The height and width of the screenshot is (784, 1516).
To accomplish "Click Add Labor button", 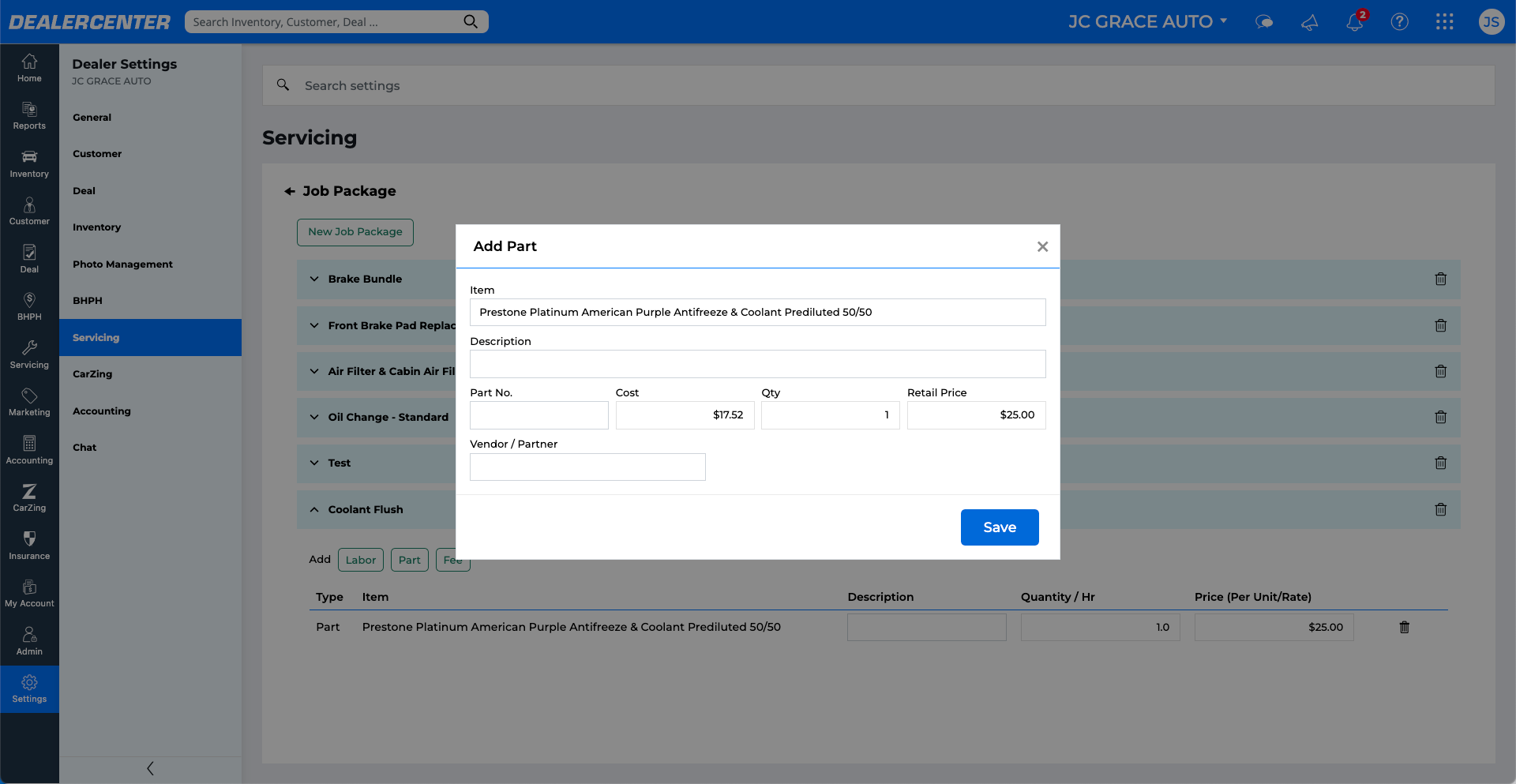I will tap(361, 560).
